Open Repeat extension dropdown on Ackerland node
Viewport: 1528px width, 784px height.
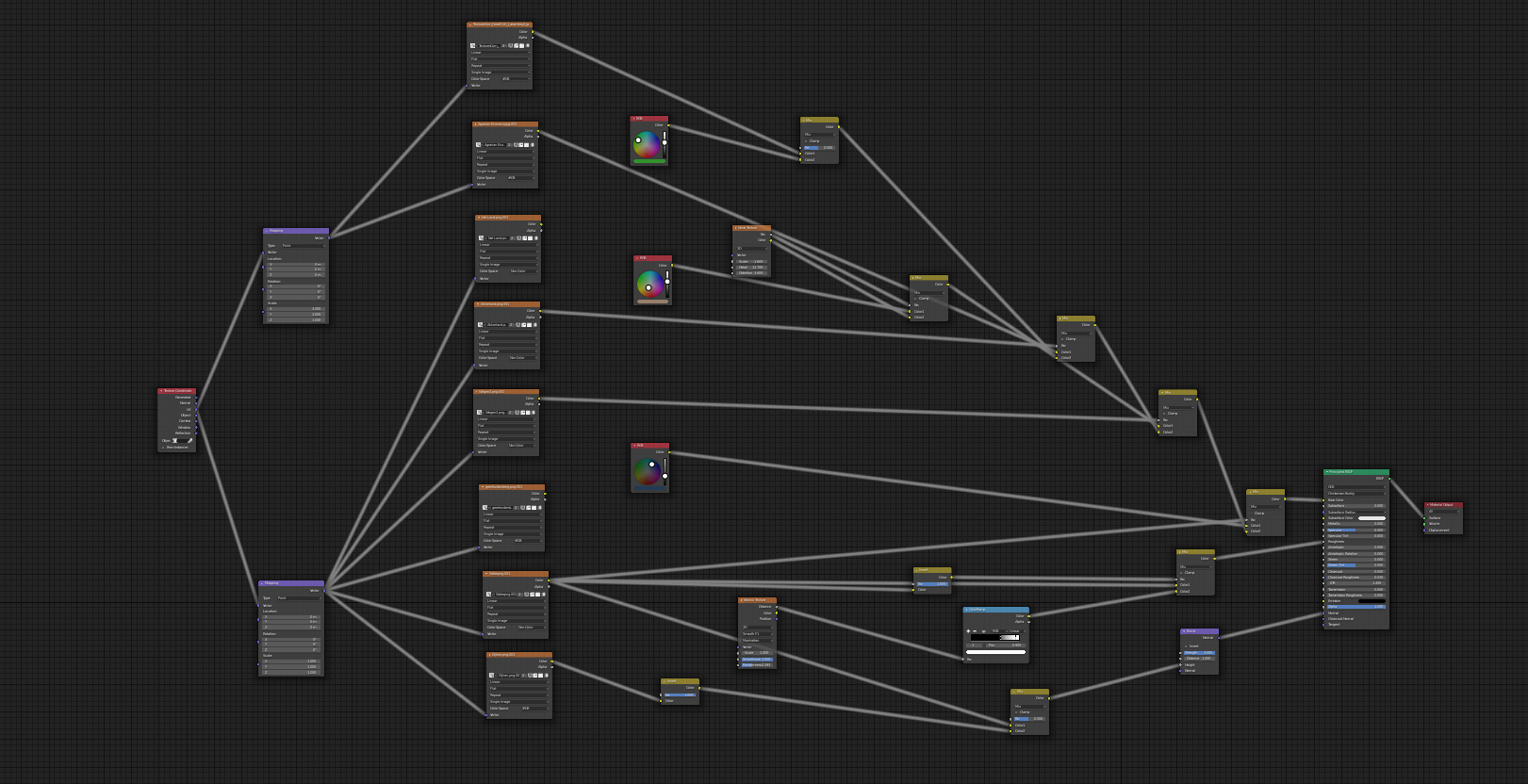coord(507,345)
